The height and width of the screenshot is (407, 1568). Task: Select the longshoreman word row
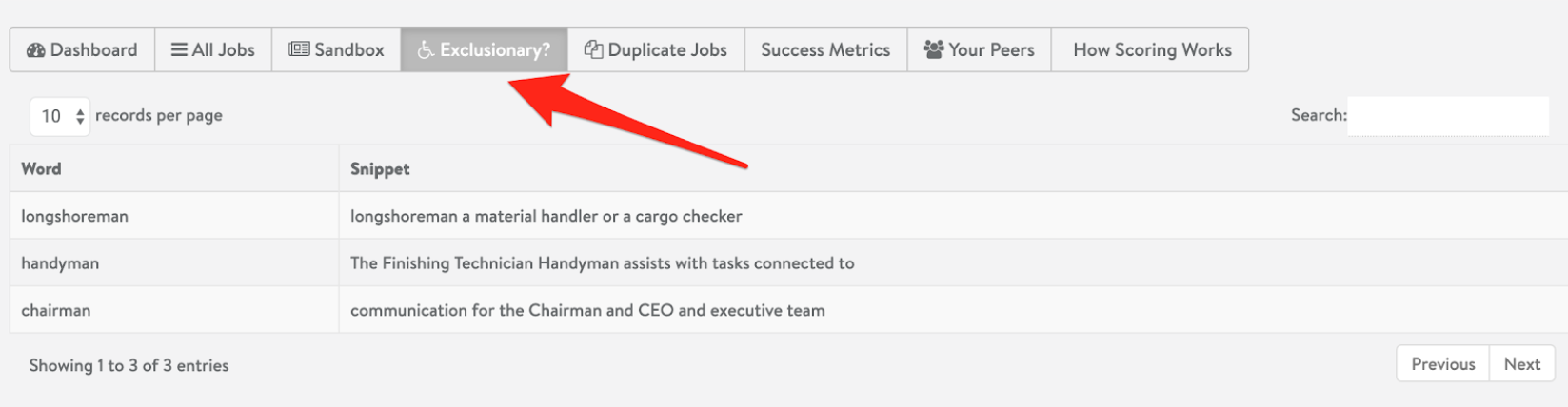(x=788, y=216)
